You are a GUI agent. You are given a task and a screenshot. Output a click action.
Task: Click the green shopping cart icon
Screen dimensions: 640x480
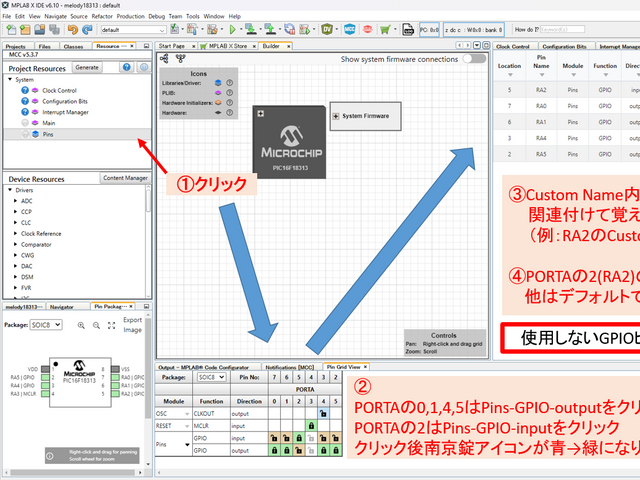(x=385, y=29)
